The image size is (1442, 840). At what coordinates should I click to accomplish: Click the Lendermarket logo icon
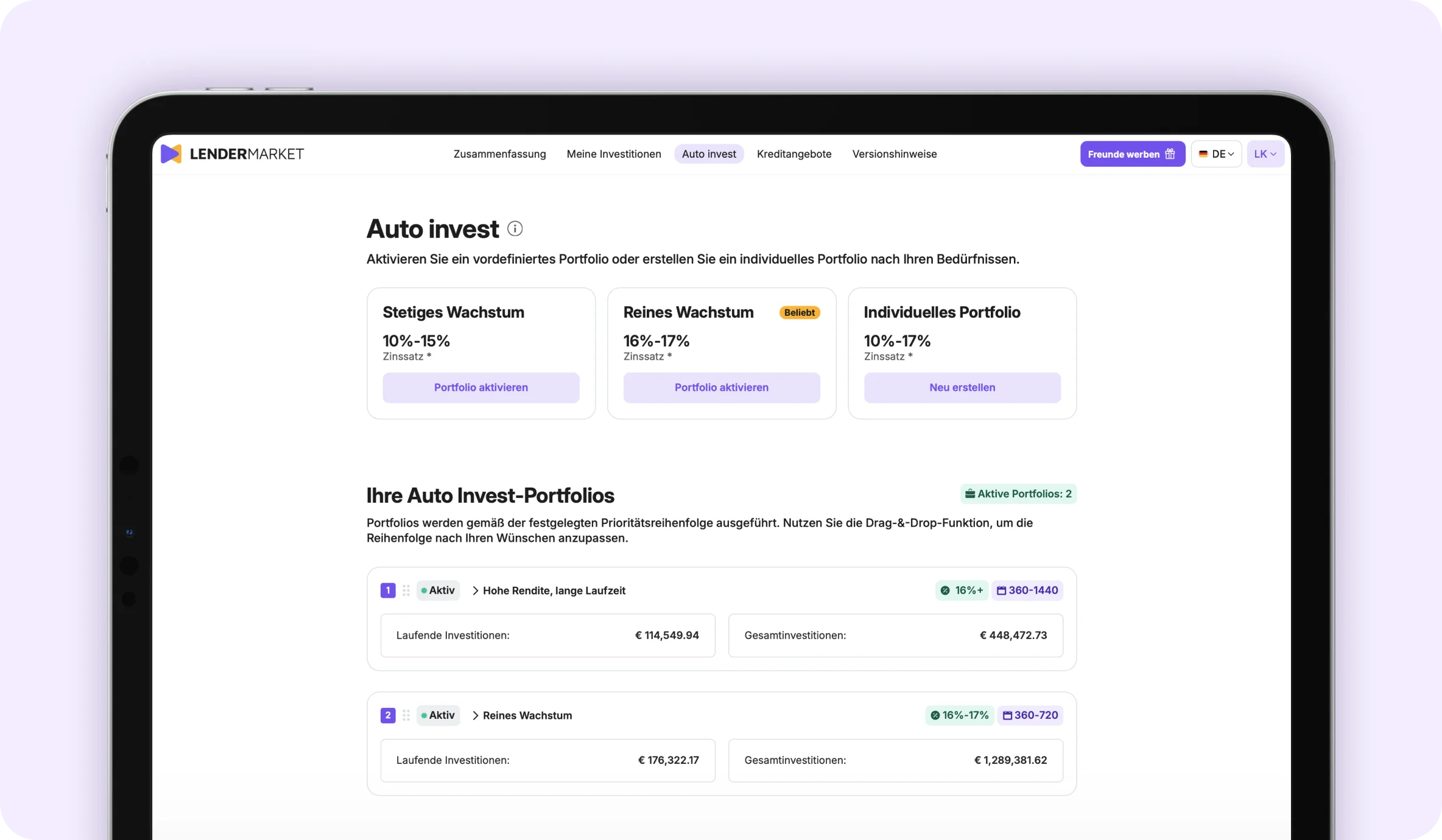pos(171,154)
